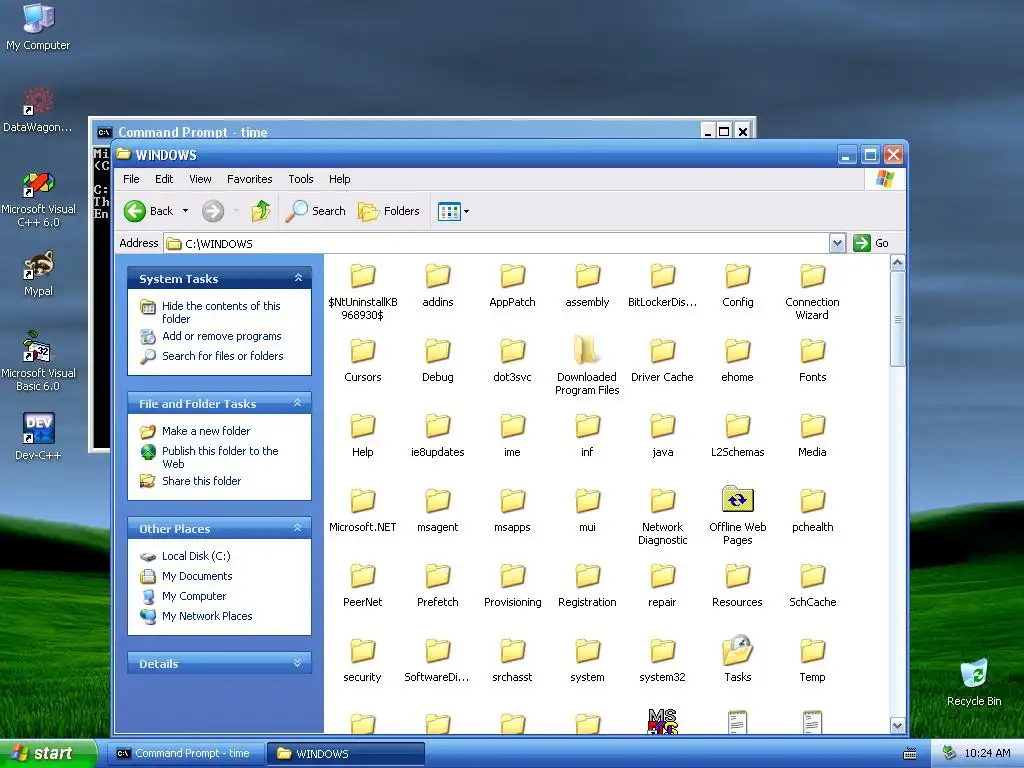Open My Documents in Other Places
Image resolution: width=1024 pixels, height=768 pixels.
pos(197,576)
